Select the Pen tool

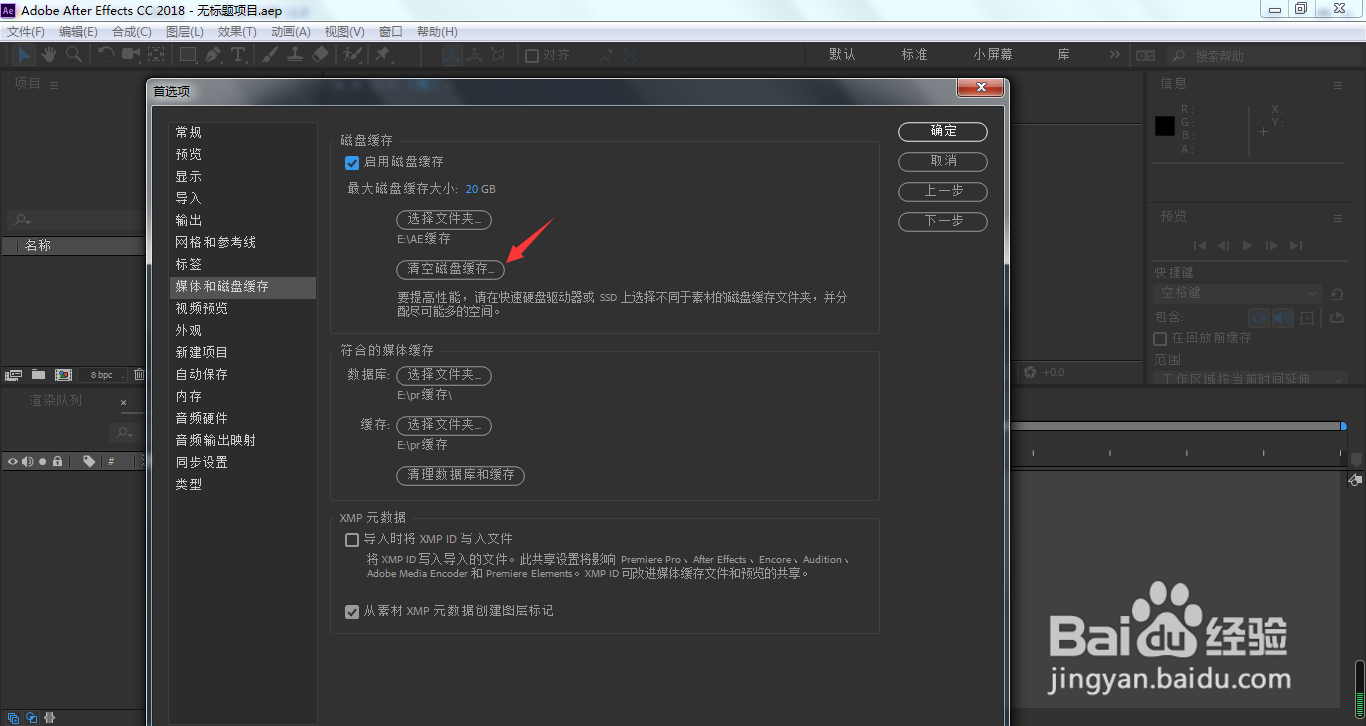(213, 54)
